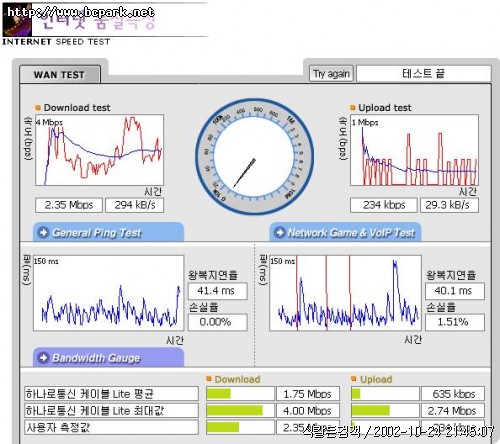Screen dimensions: 500x444
Task: Click orange bullet next to Download column header
Action: click(209, 379)
